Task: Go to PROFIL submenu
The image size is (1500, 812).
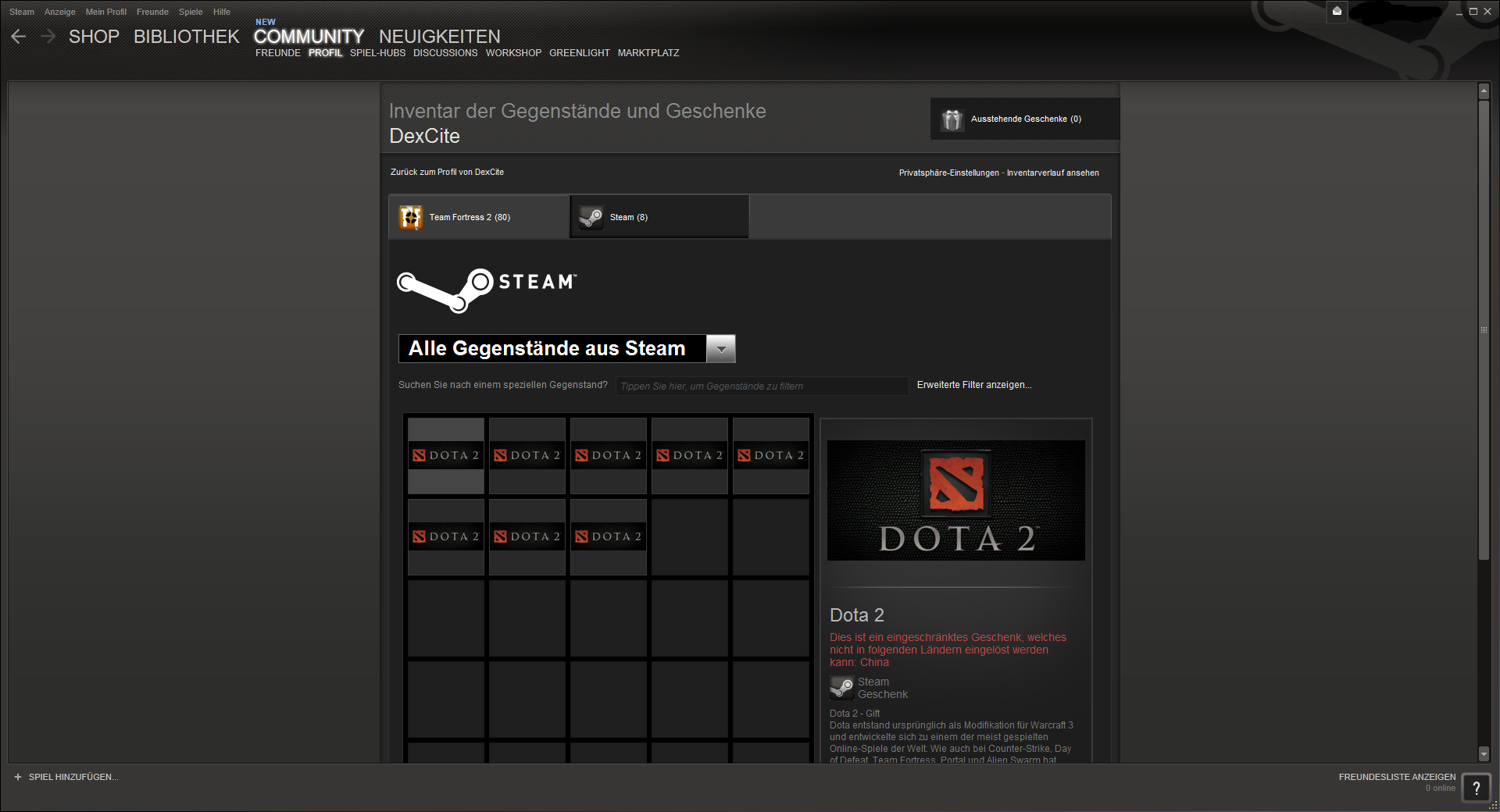Action: [325, 53]
